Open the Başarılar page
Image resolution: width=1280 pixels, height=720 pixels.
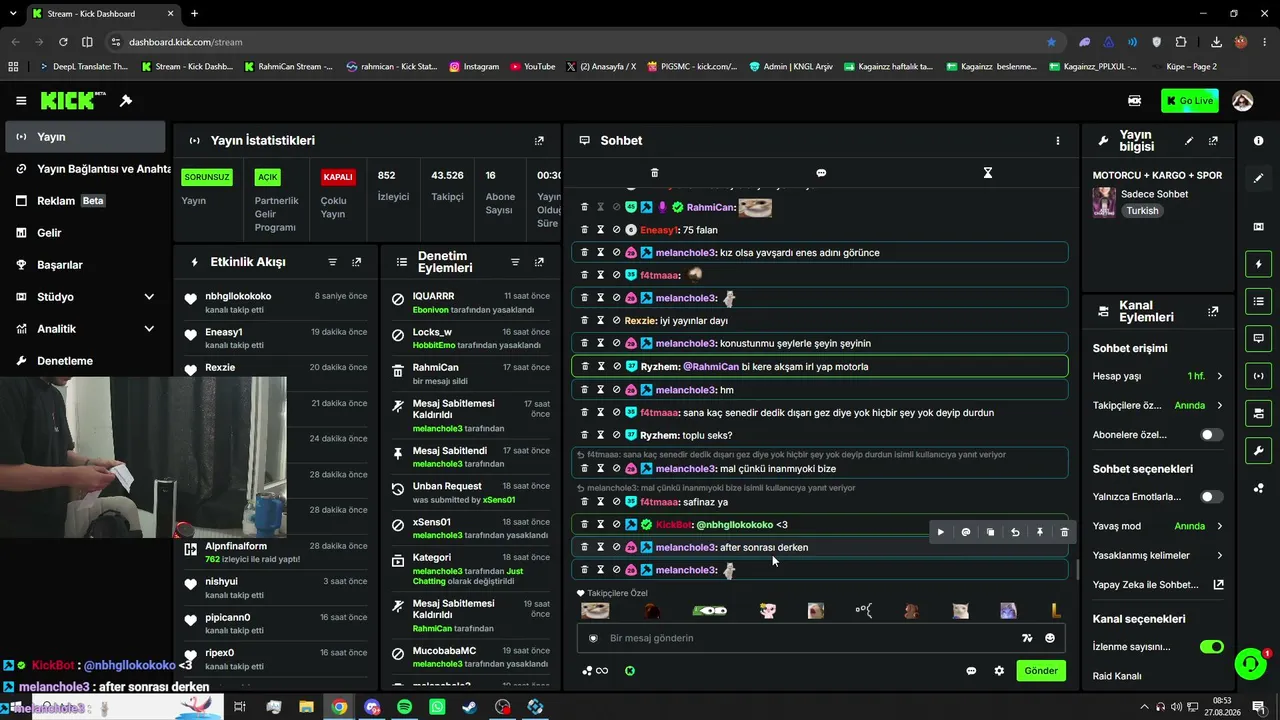pos(86,265)
